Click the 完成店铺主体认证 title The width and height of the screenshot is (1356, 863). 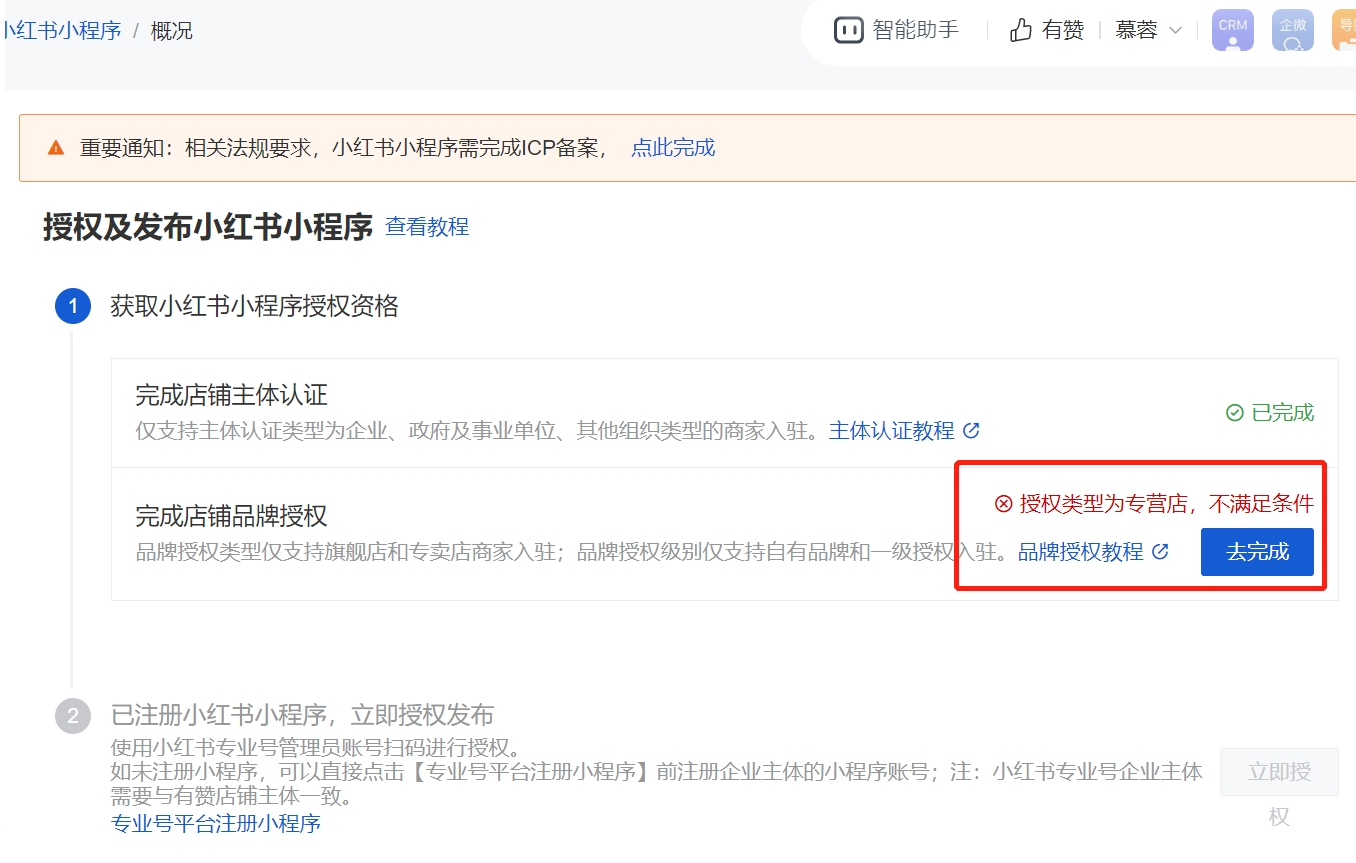point(231,395)
